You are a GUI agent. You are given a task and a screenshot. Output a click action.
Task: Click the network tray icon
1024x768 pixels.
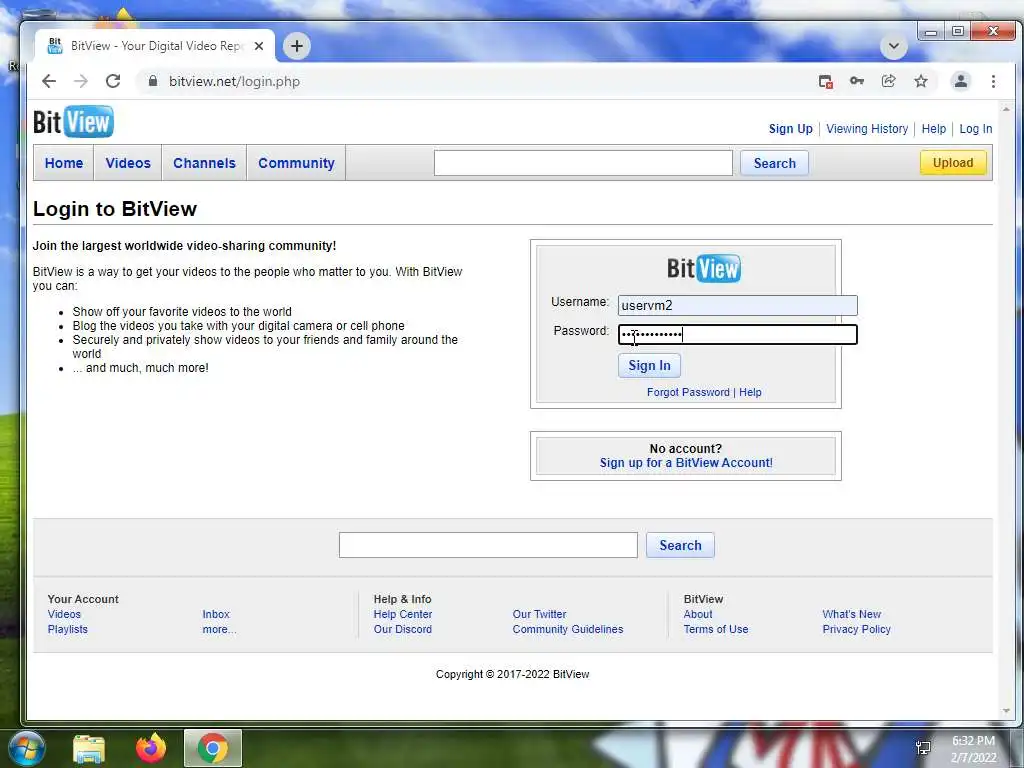(x=923, y=748)
